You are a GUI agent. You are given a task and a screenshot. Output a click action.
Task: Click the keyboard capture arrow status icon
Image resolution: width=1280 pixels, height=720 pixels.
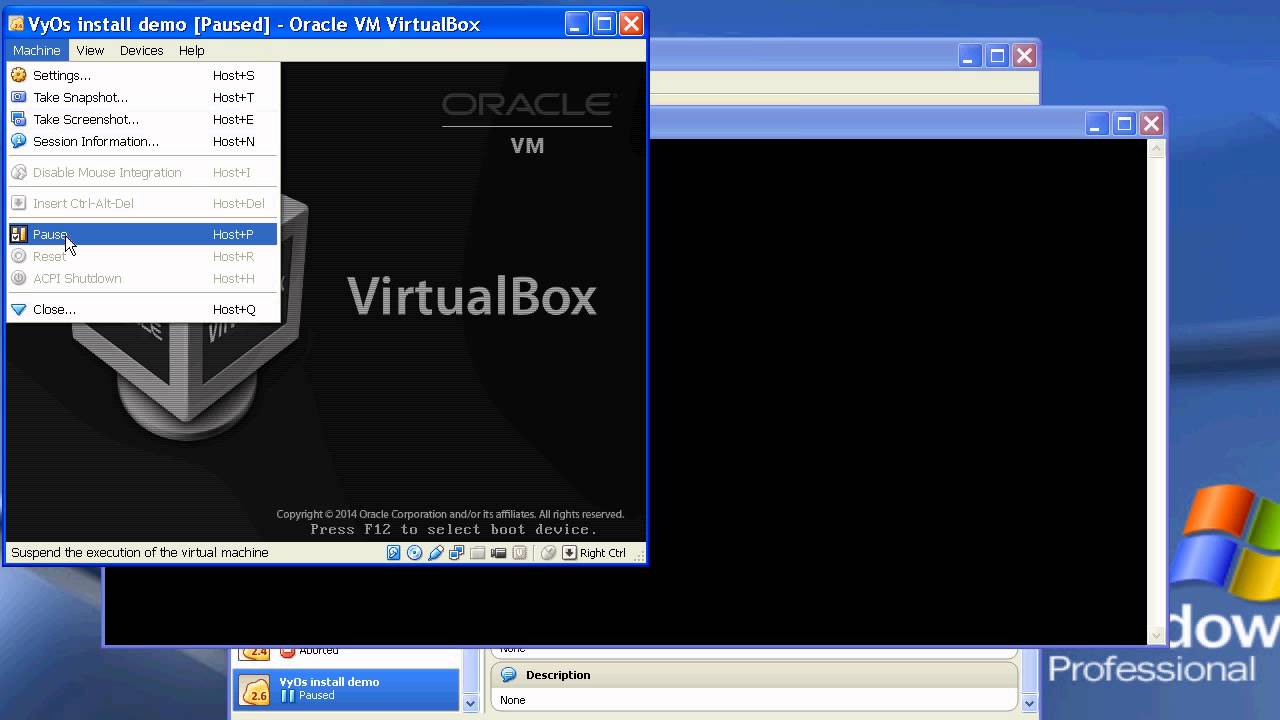click(569, 553)
